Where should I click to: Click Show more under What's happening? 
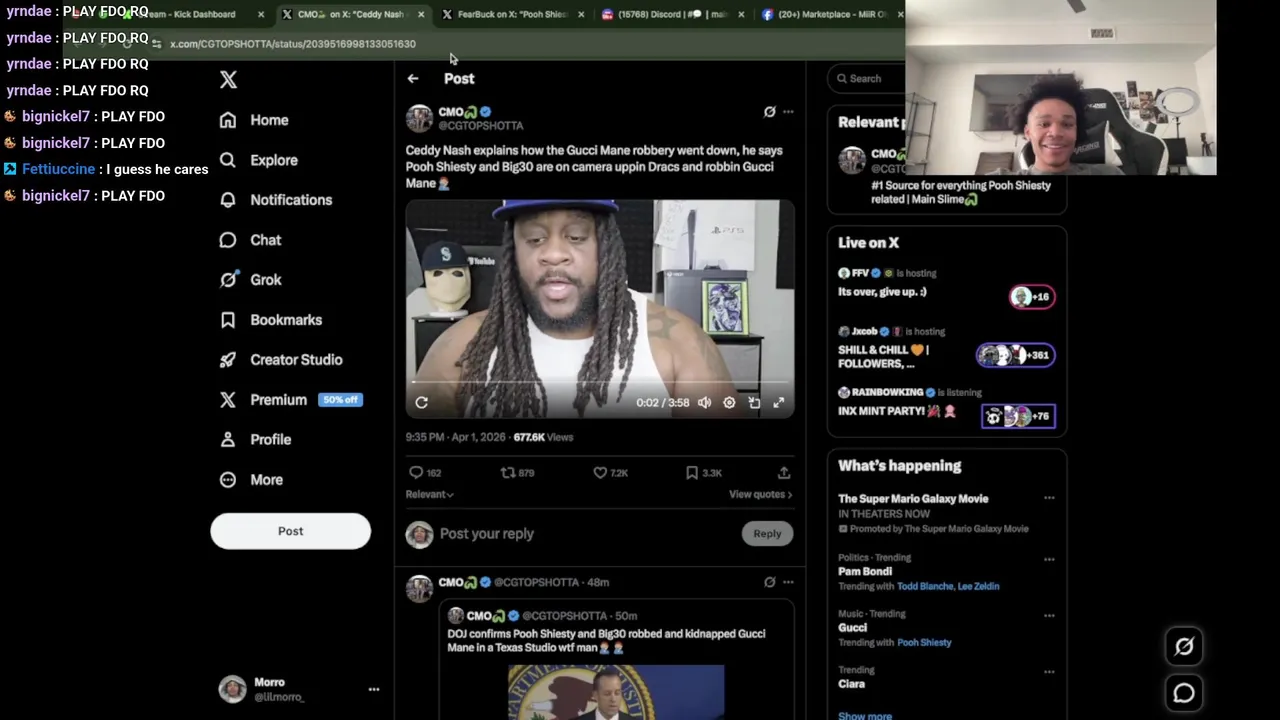click(x=865, y=715)
